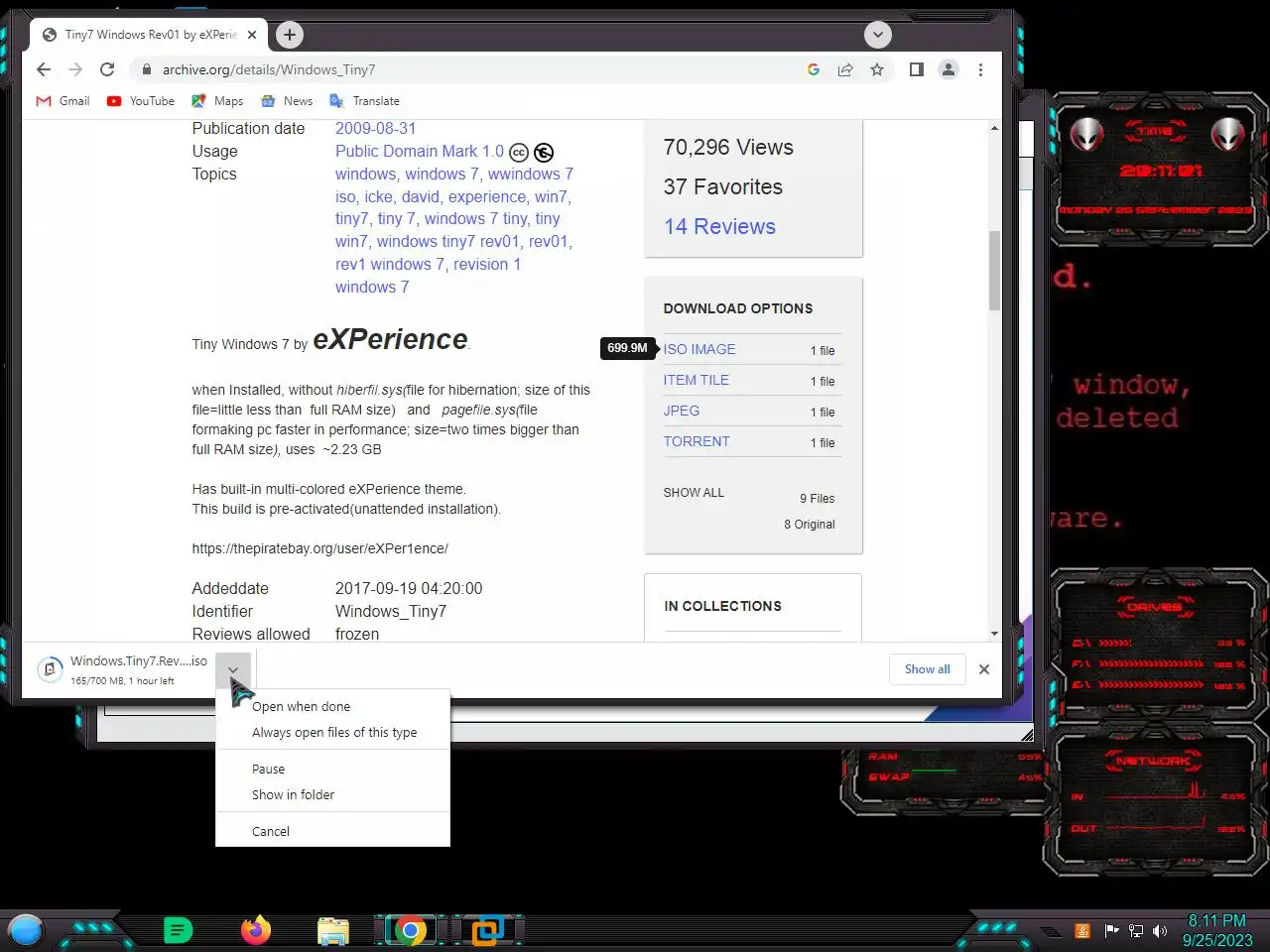Click the Google icon in the address bar
Viewport: 1270px width, 952px height.
click(x=814, y=69)
